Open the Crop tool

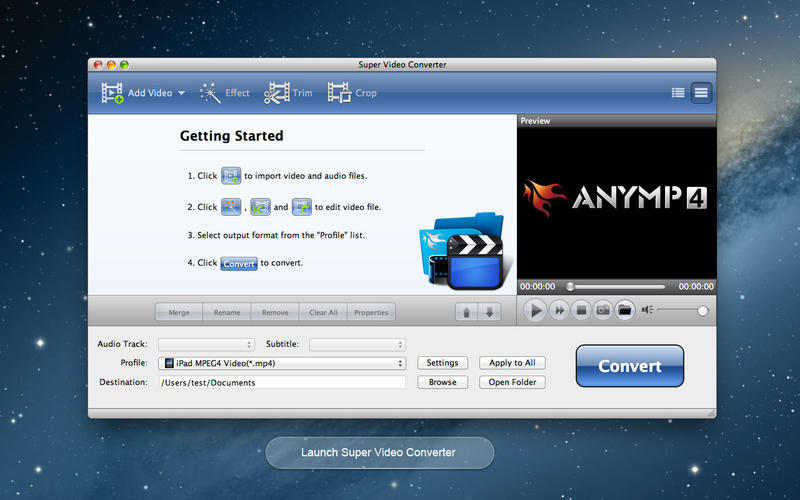click(339, 93)
